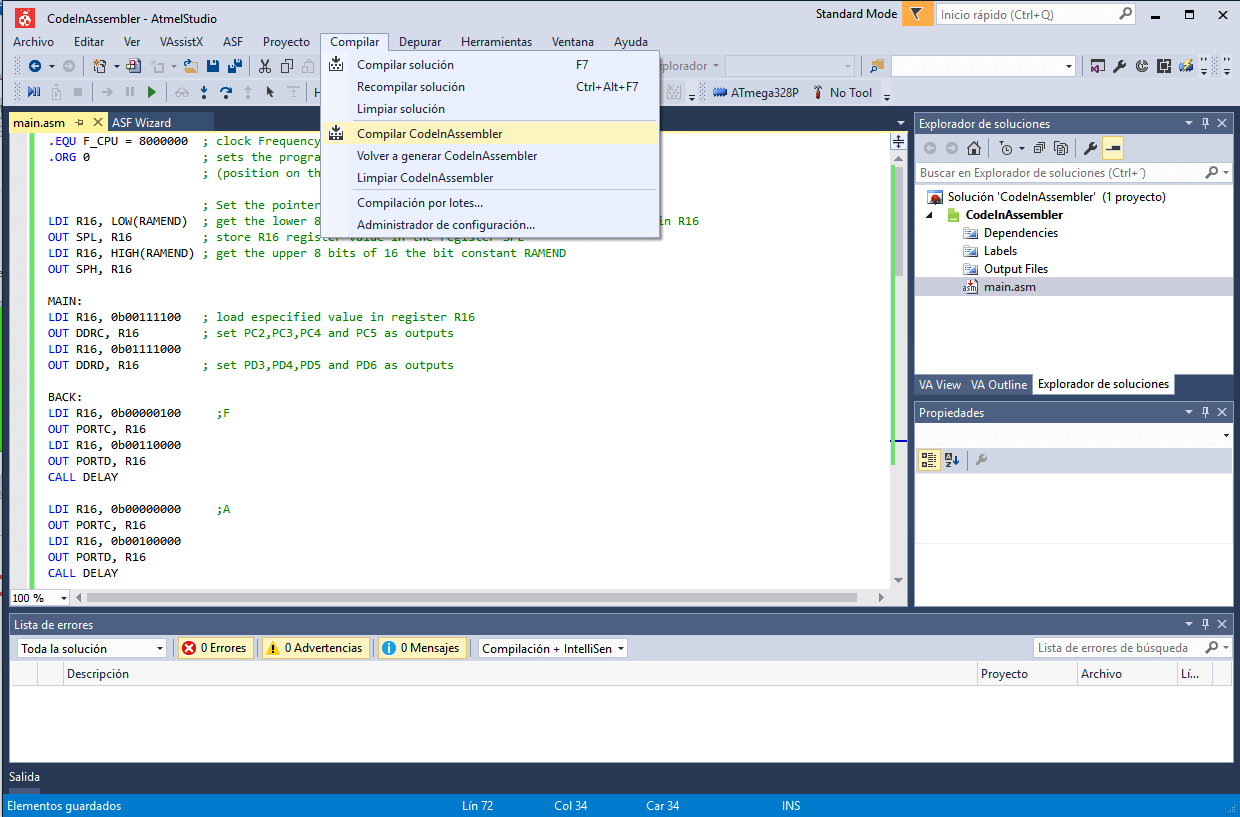Toggle the 0 Errores filter
The image size is (1240, 817).
click(215, 648)
